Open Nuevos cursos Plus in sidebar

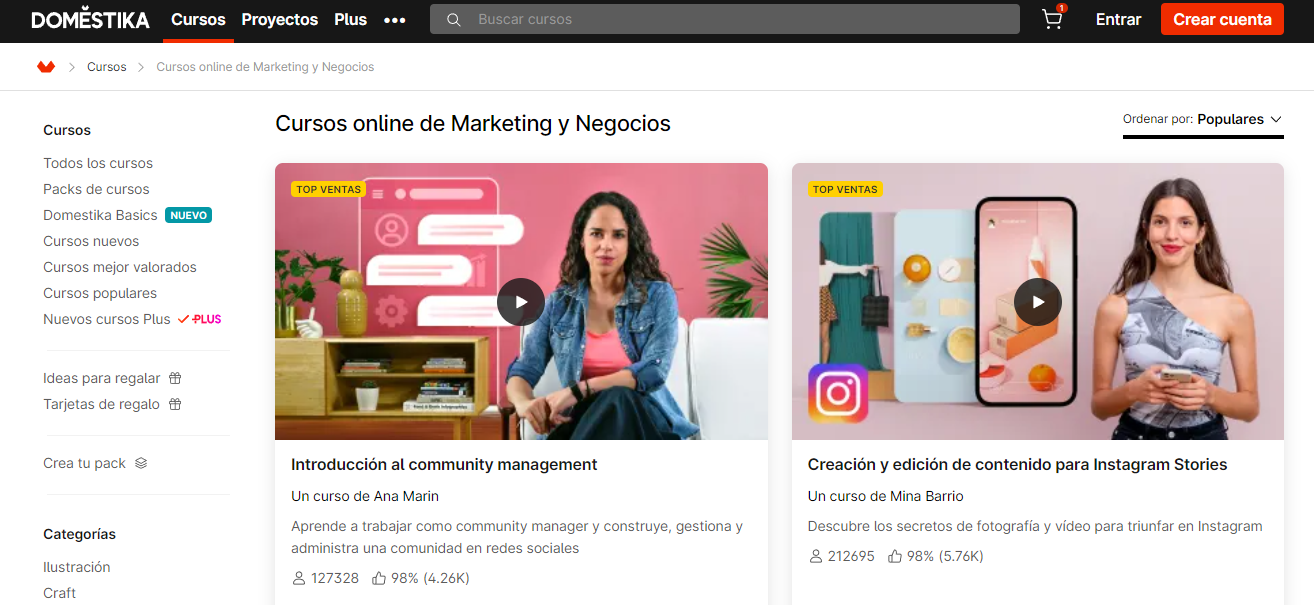[107, 319]
